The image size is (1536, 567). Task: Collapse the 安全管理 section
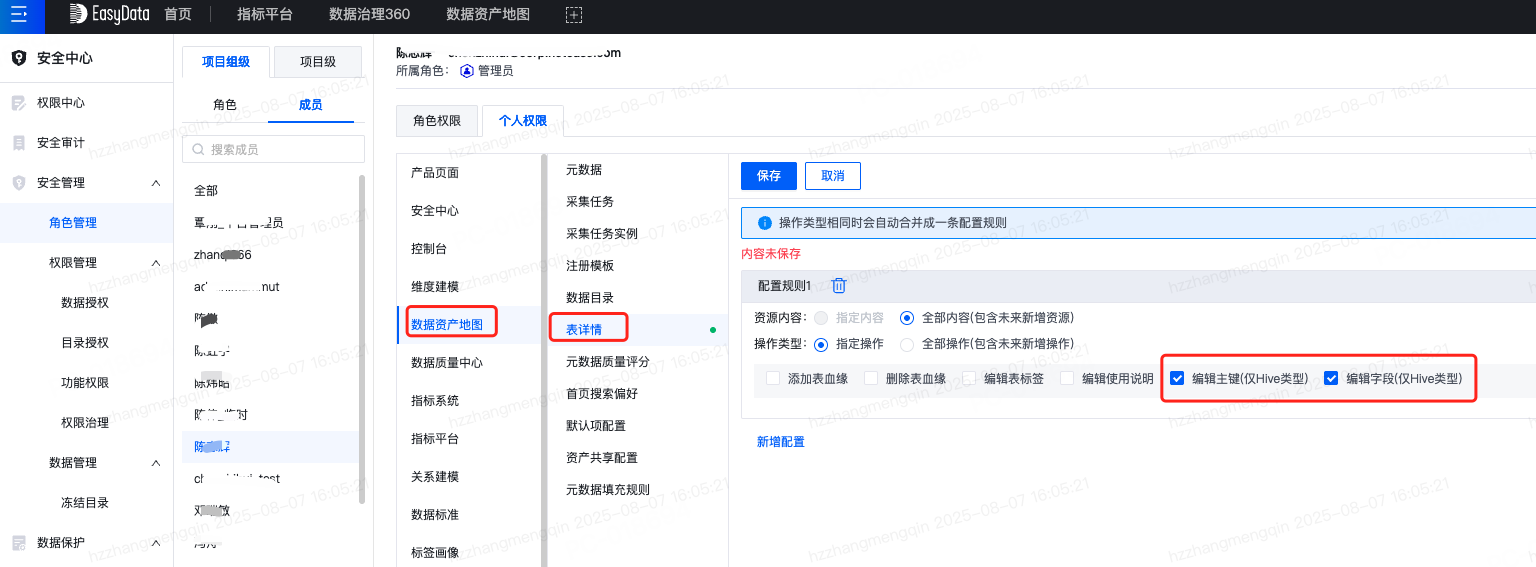(x=155, y=183)
